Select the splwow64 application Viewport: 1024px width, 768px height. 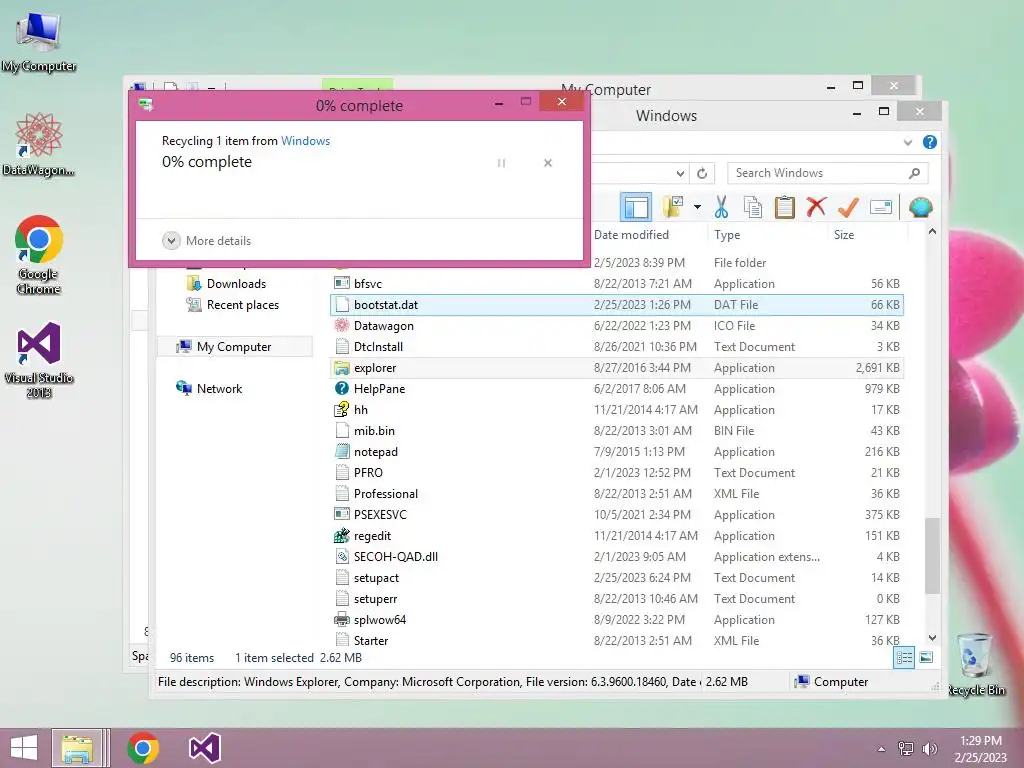(x=617, y=619)
